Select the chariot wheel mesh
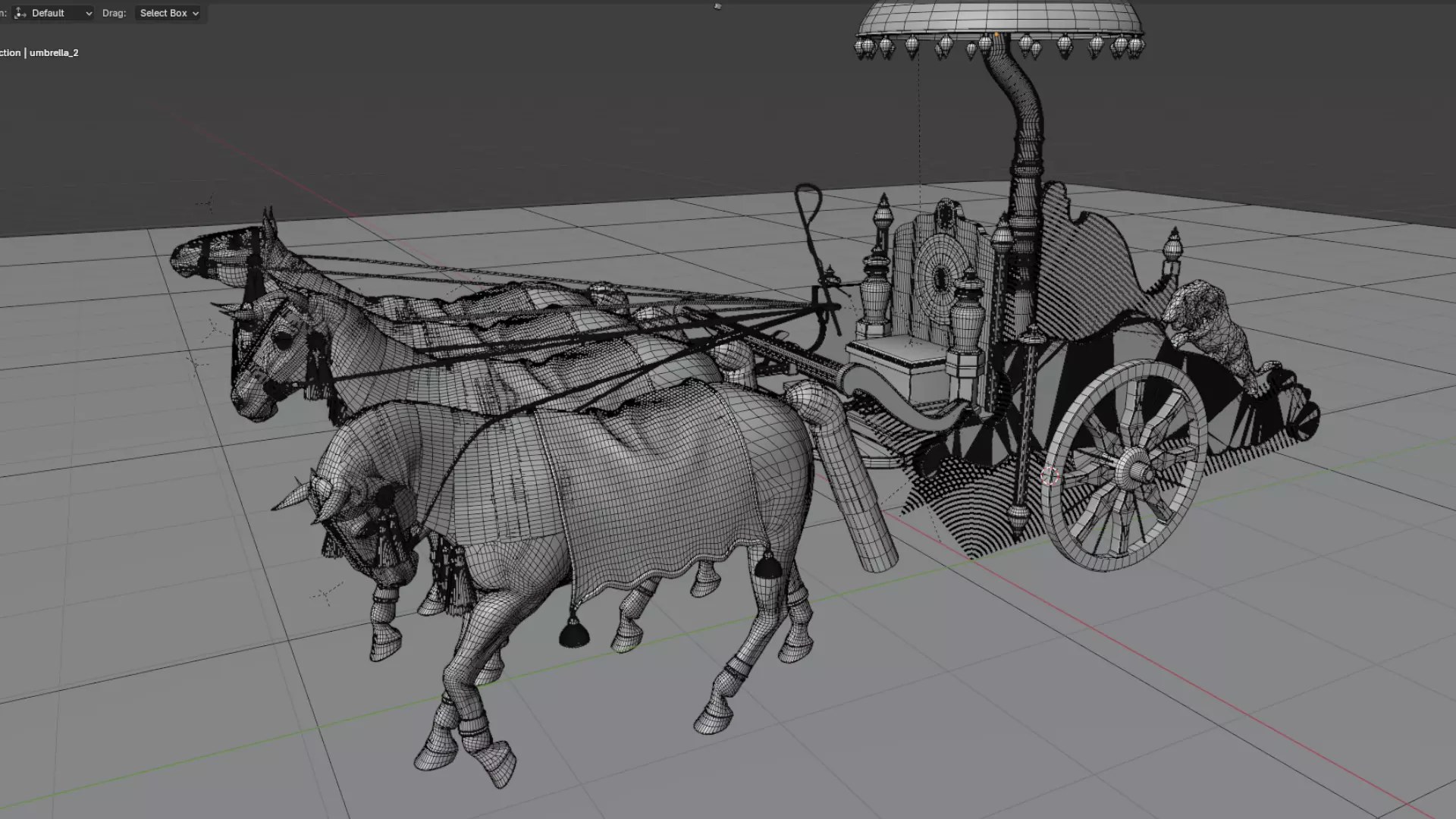The image size is (1456, 819). tap(1125, 466)
